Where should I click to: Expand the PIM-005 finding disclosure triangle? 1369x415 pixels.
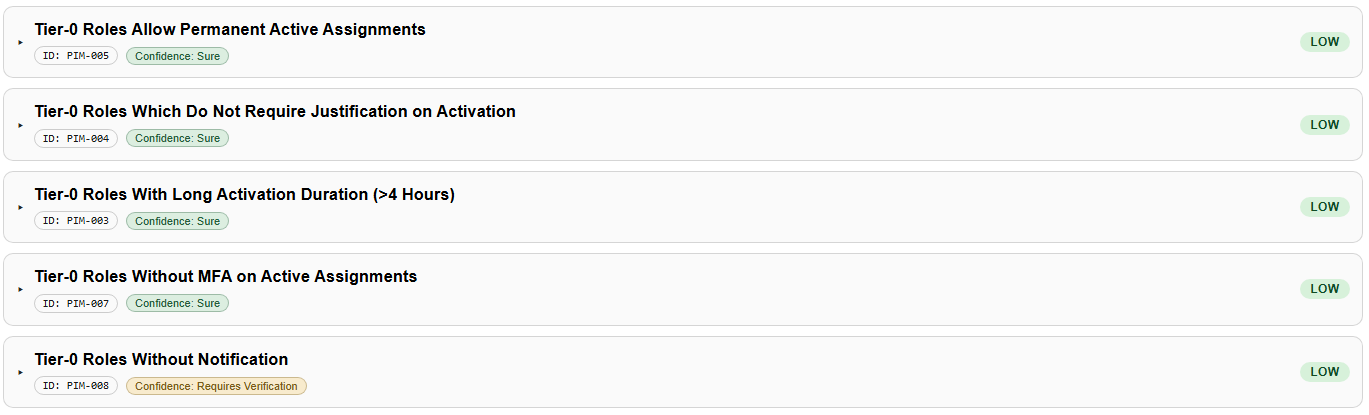(20, 43)
